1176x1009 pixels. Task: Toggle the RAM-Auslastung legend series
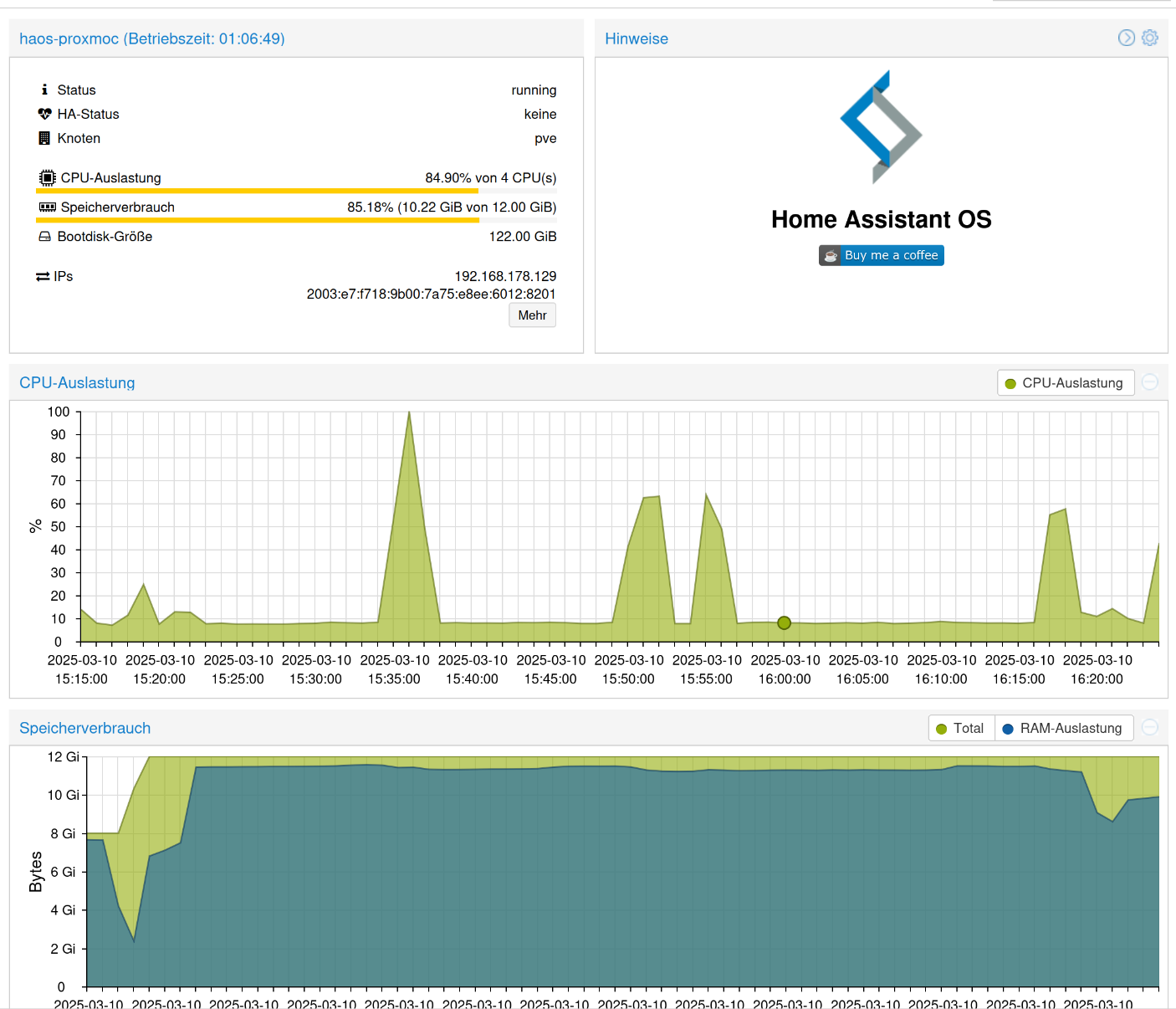[1063, 729]
